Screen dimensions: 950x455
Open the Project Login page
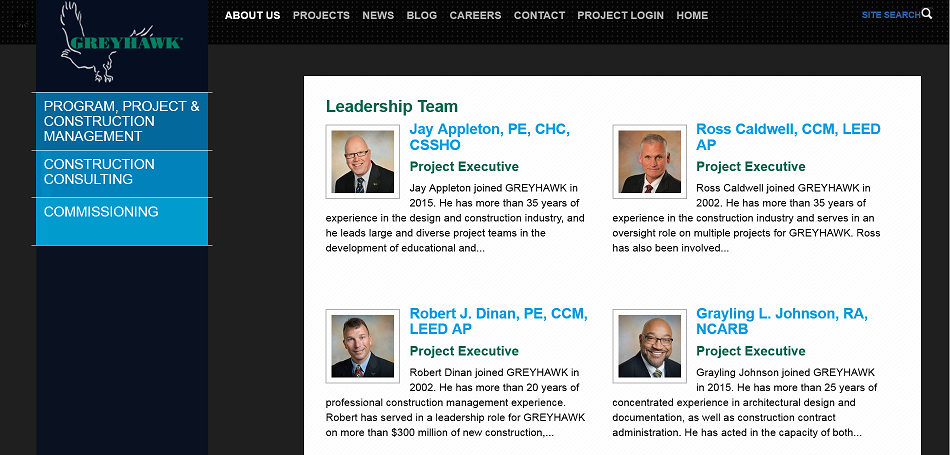(620, 16)
